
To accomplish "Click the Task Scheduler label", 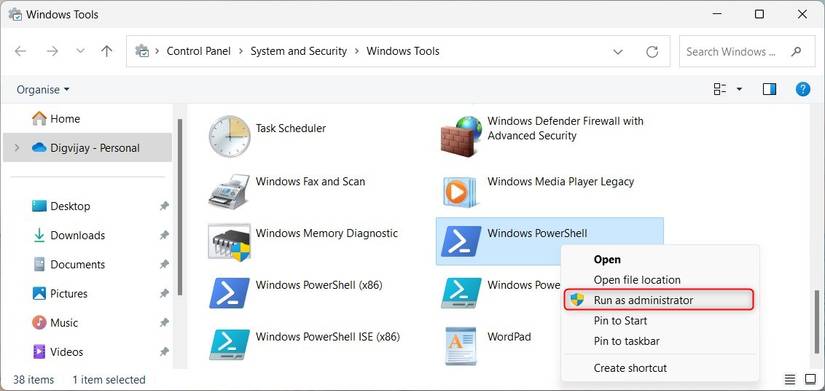I will pos(291,128).
